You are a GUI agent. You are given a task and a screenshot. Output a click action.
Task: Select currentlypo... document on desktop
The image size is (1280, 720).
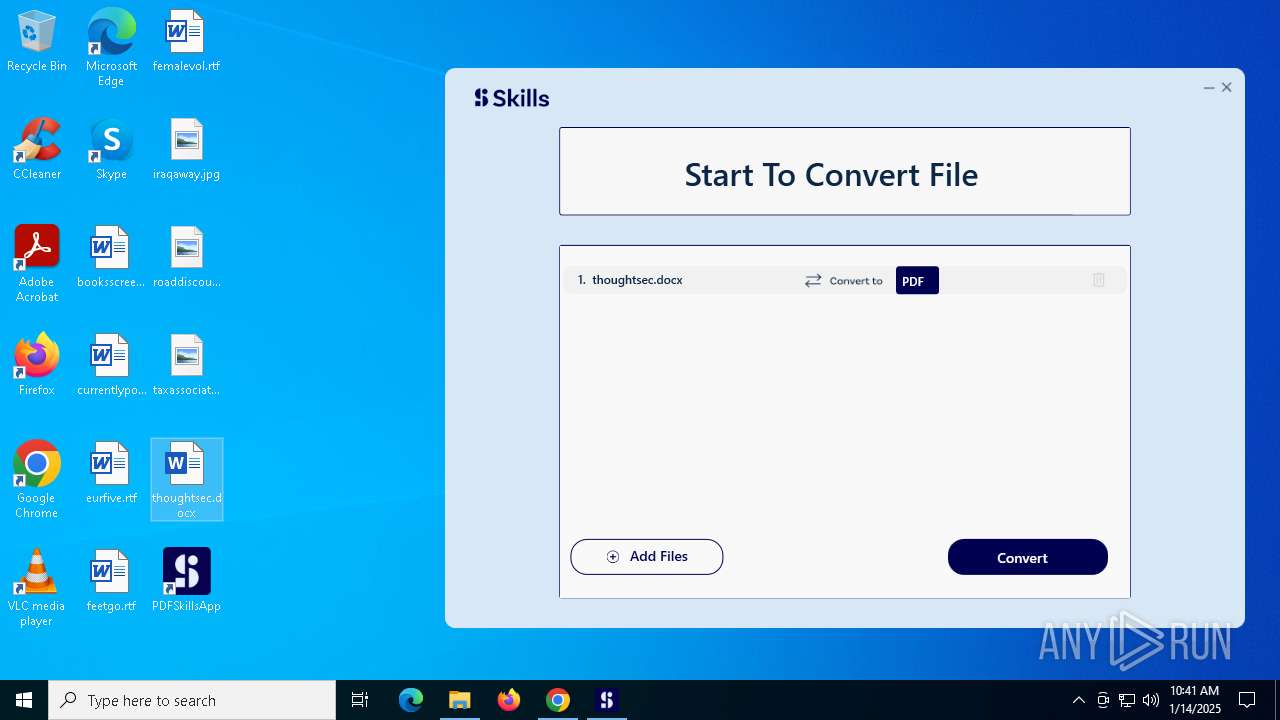click(111, 365)
